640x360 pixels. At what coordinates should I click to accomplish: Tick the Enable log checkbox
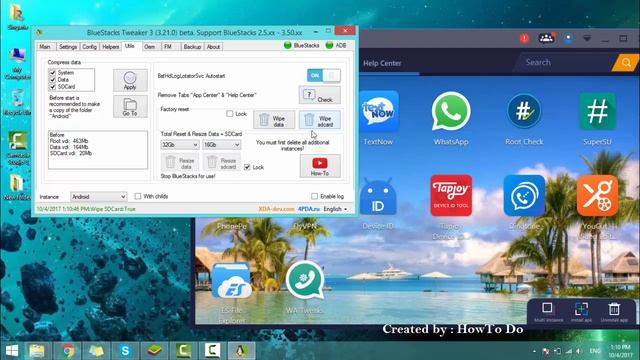(314, 196)
